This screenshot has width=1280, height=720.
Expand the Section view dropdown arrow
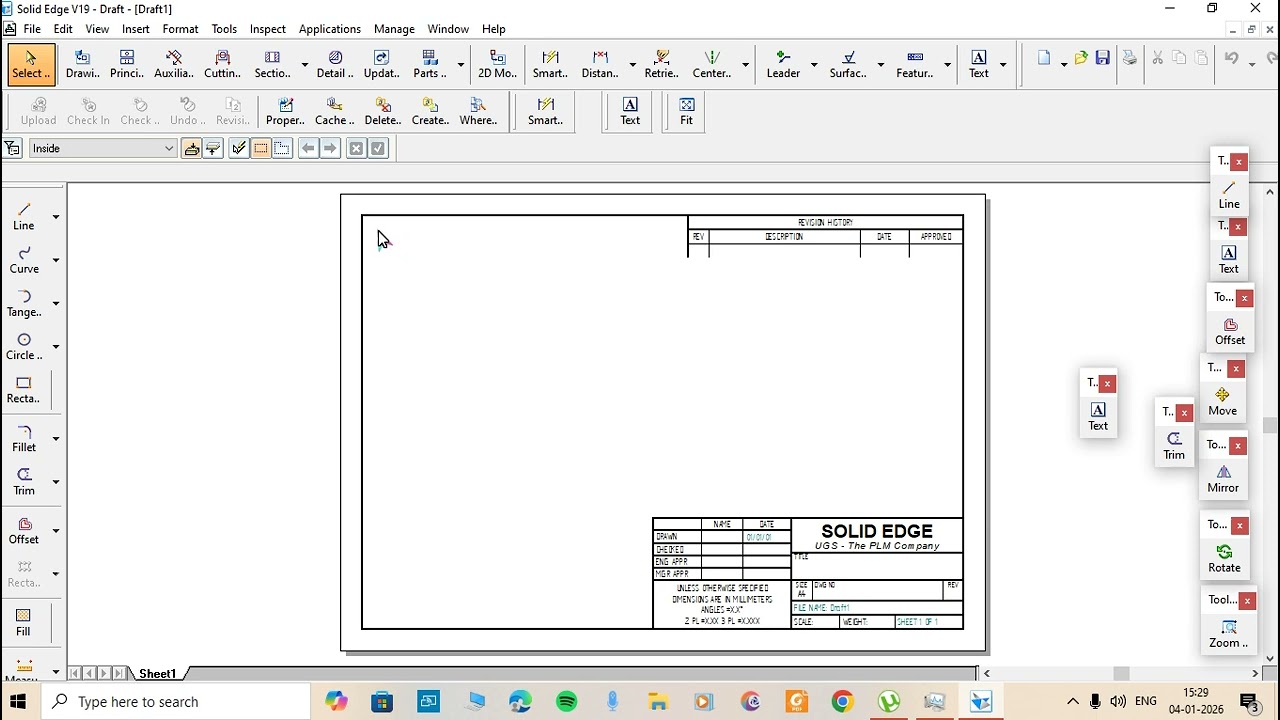tap(304, 65)
